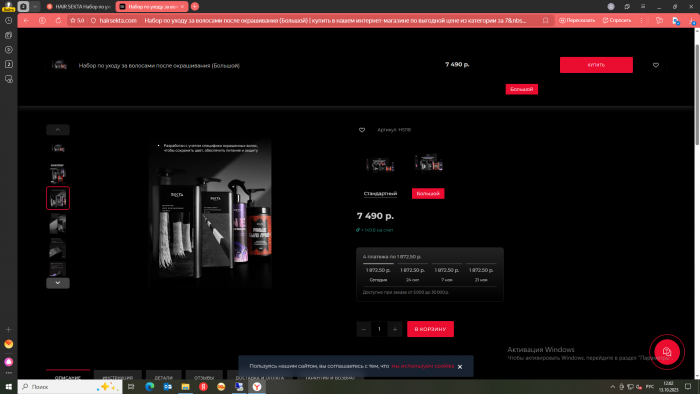Open the Windows Start menu

click(8, 387)
